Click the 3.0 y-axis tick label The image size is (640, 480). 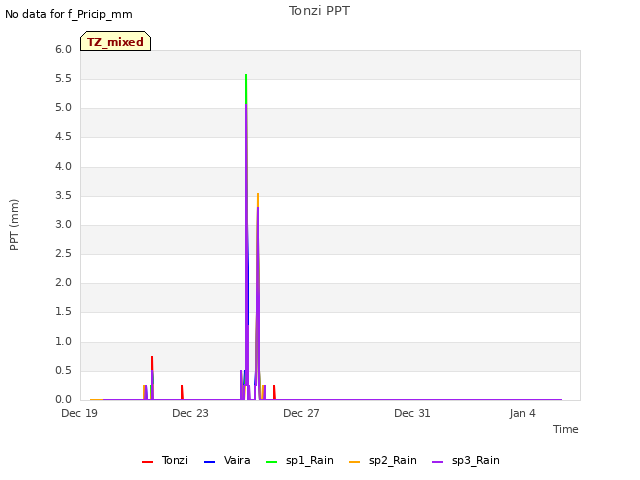[x=63, y=224]
